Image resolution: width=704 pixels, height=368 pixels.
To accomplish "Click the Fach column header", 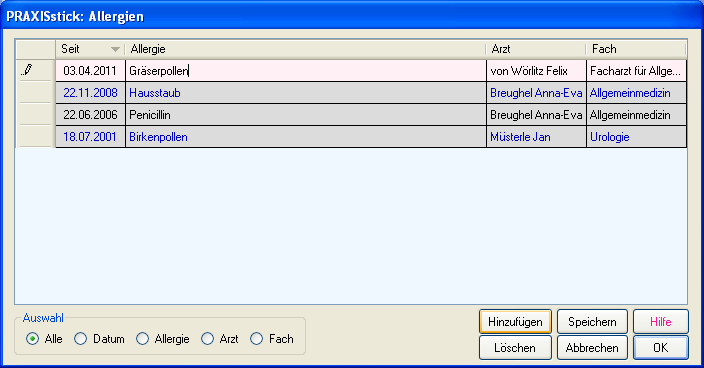I will (x=636, y=49).
